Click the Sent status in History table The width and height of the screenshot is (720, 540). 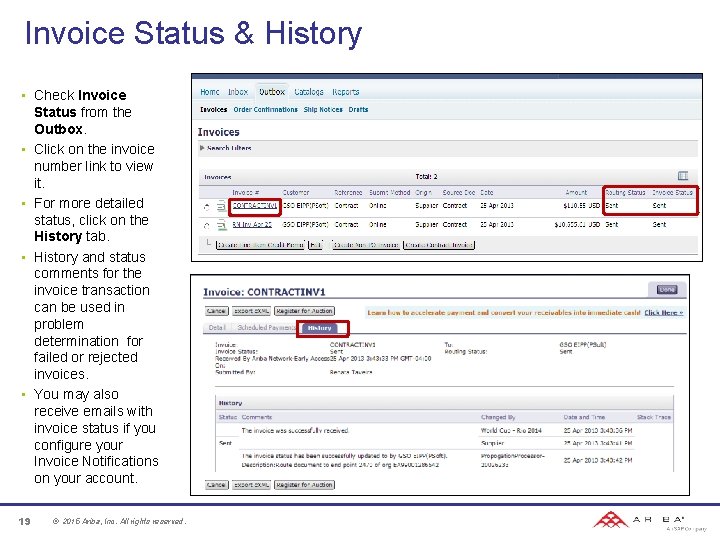[x=225, y=443]
